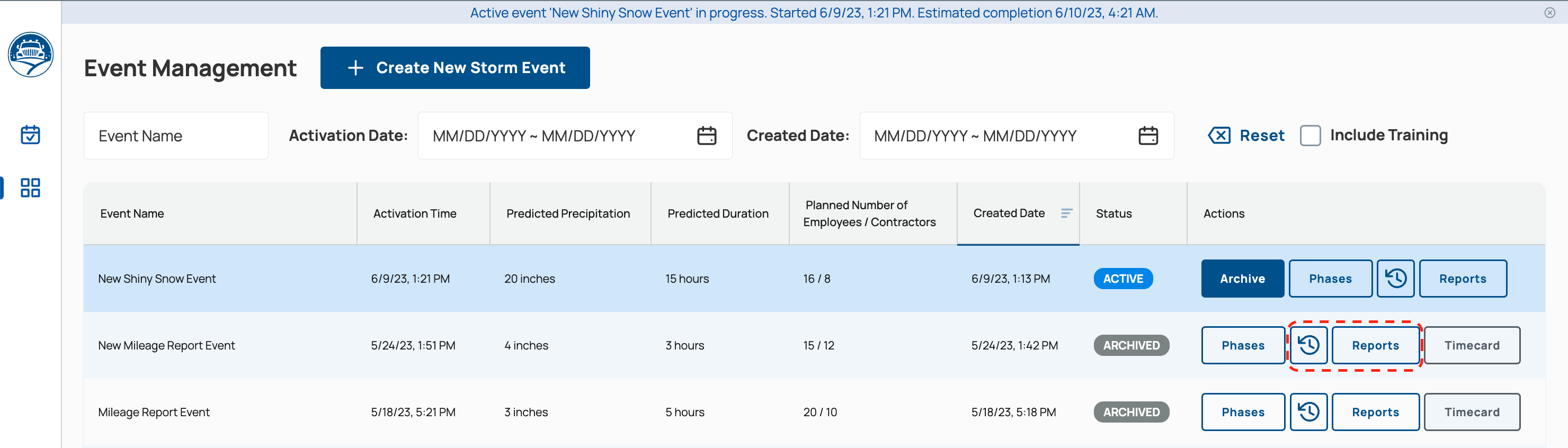Click the 6/9/23, 1:21 PM activation time
Screen dimensions: 1568x448
click(410, 279)
